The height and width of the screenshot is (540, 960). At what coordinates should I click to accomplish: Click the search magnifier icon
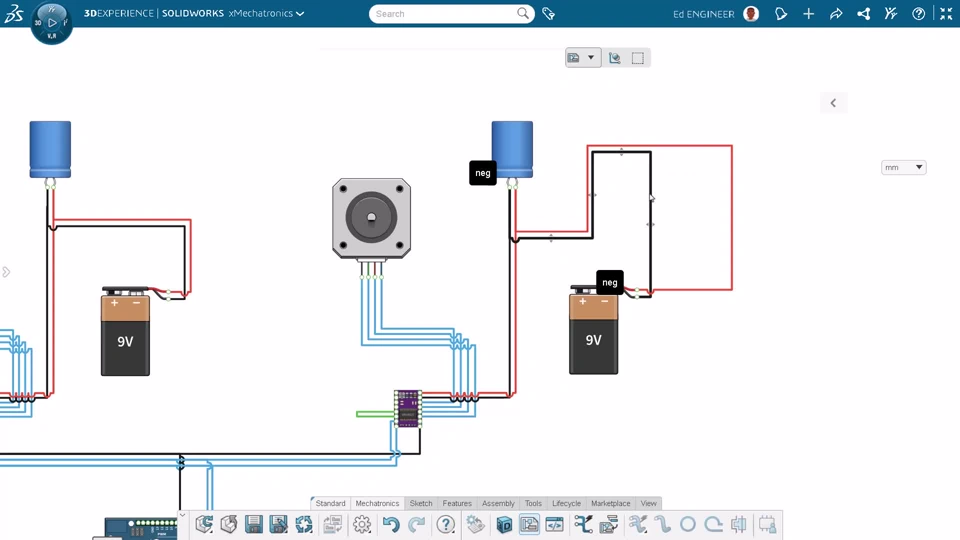click(x=523, y=13)
